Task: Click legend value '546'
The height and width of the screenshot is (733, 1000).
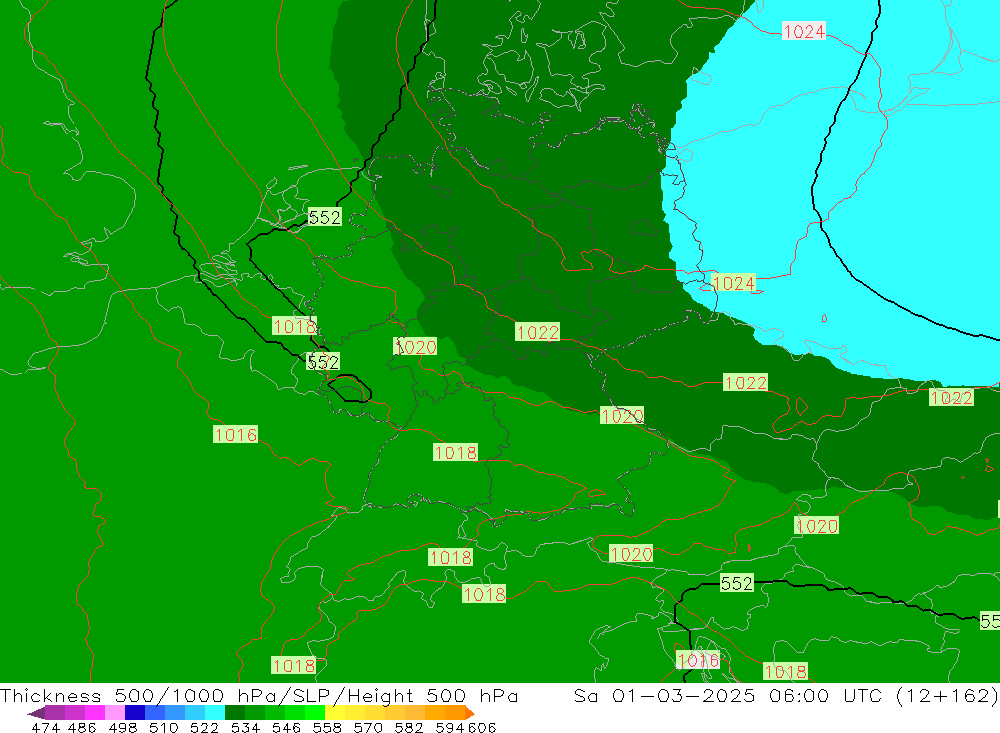Action: (286, 727)
